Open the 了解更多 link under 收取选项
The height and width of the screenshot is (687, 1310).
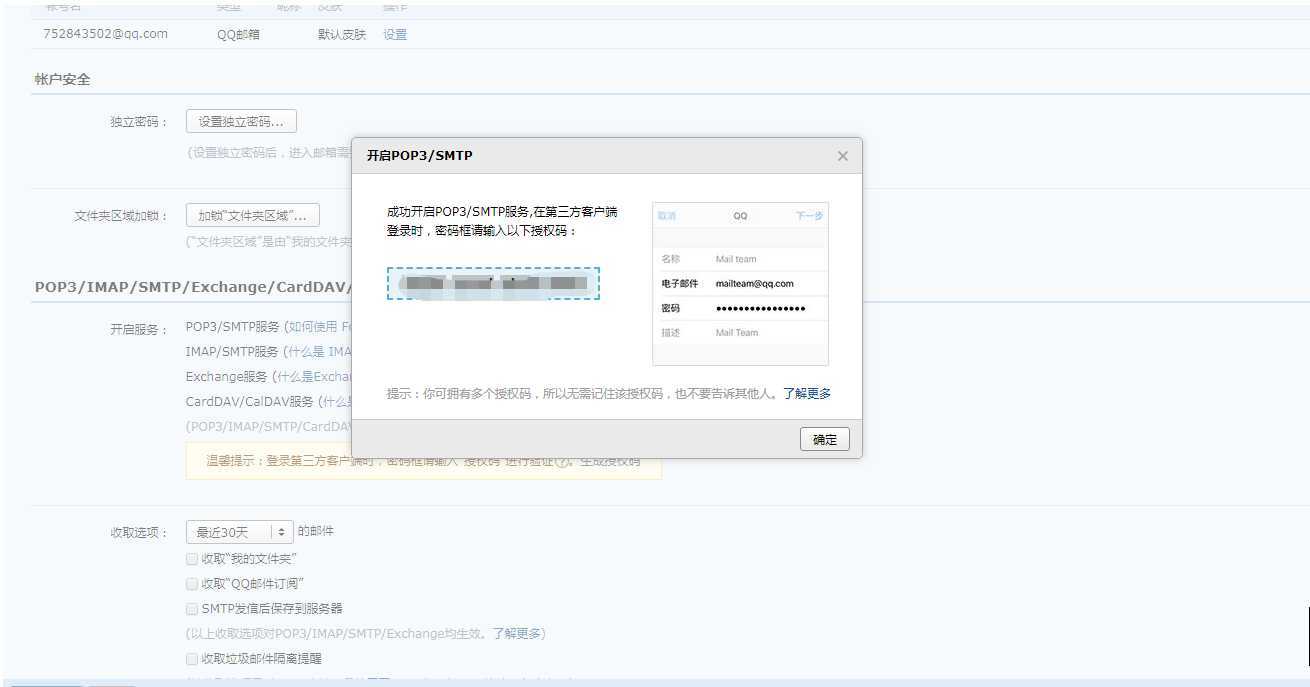516,633
